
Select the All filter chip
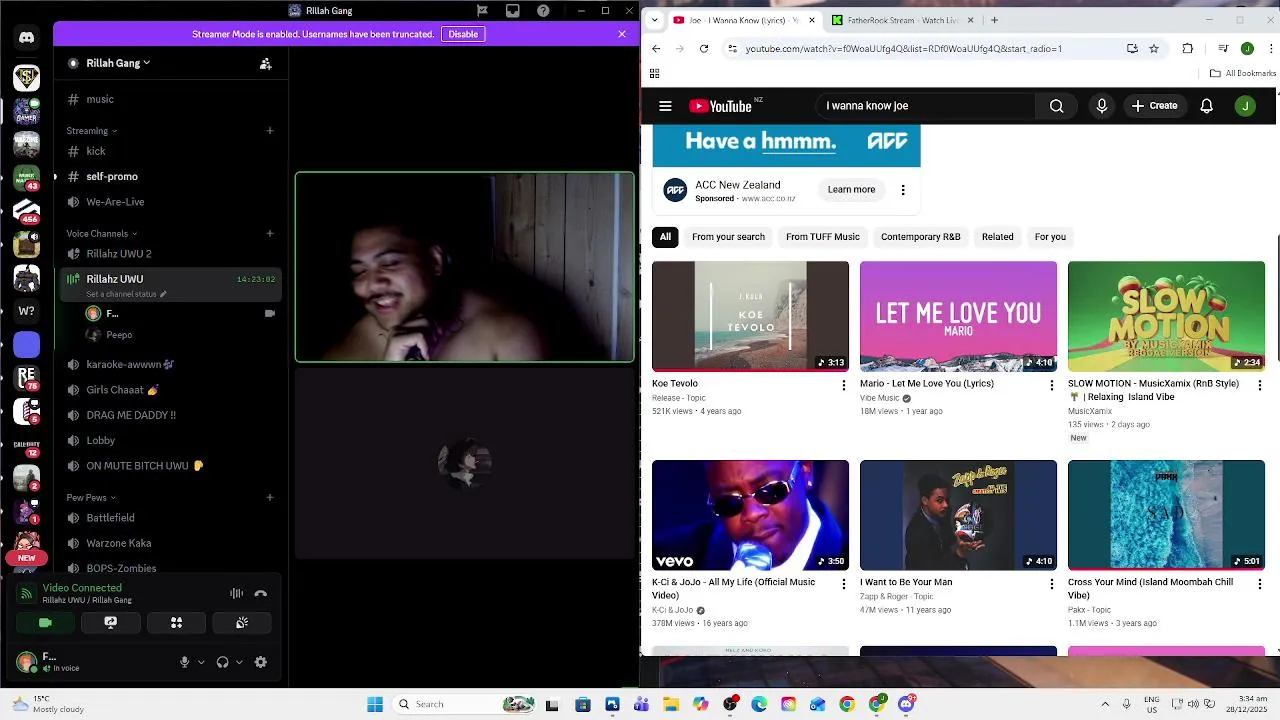[x=665, y=237]
